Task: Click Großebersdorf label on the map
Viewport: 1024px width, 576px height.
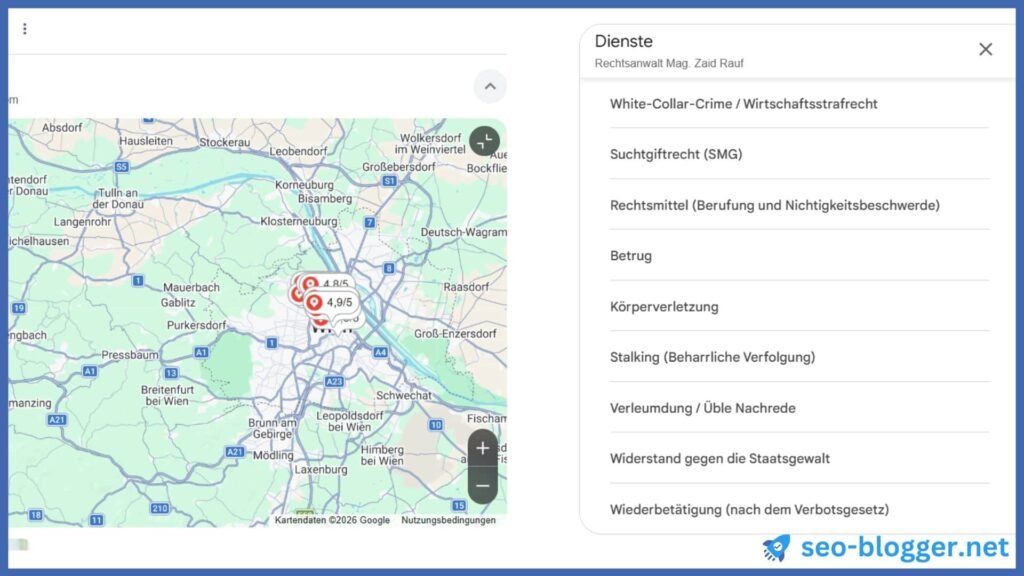Action: click(399, 167)
